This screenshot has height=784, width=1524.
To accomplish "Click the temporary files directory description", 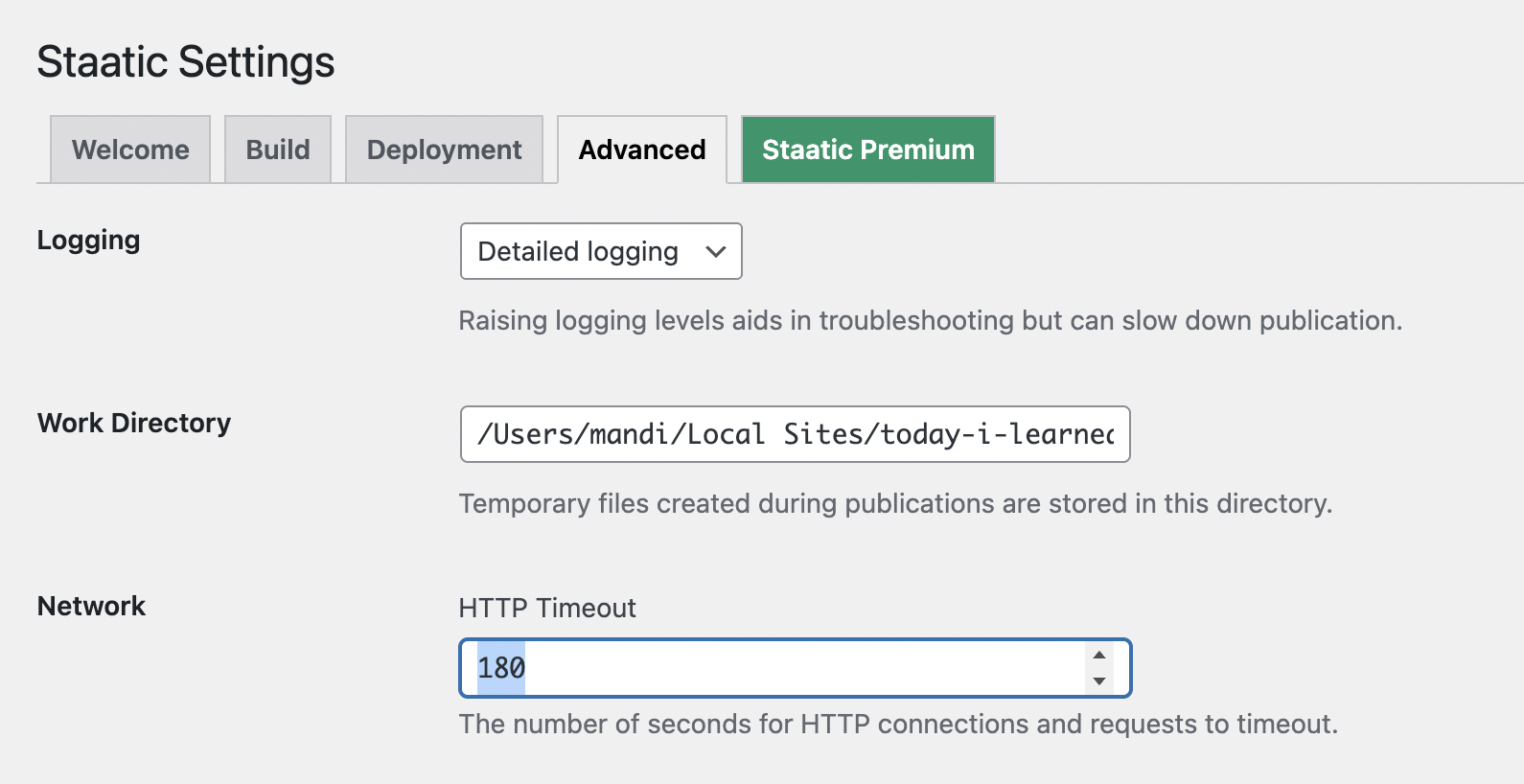I will point(895,503).
